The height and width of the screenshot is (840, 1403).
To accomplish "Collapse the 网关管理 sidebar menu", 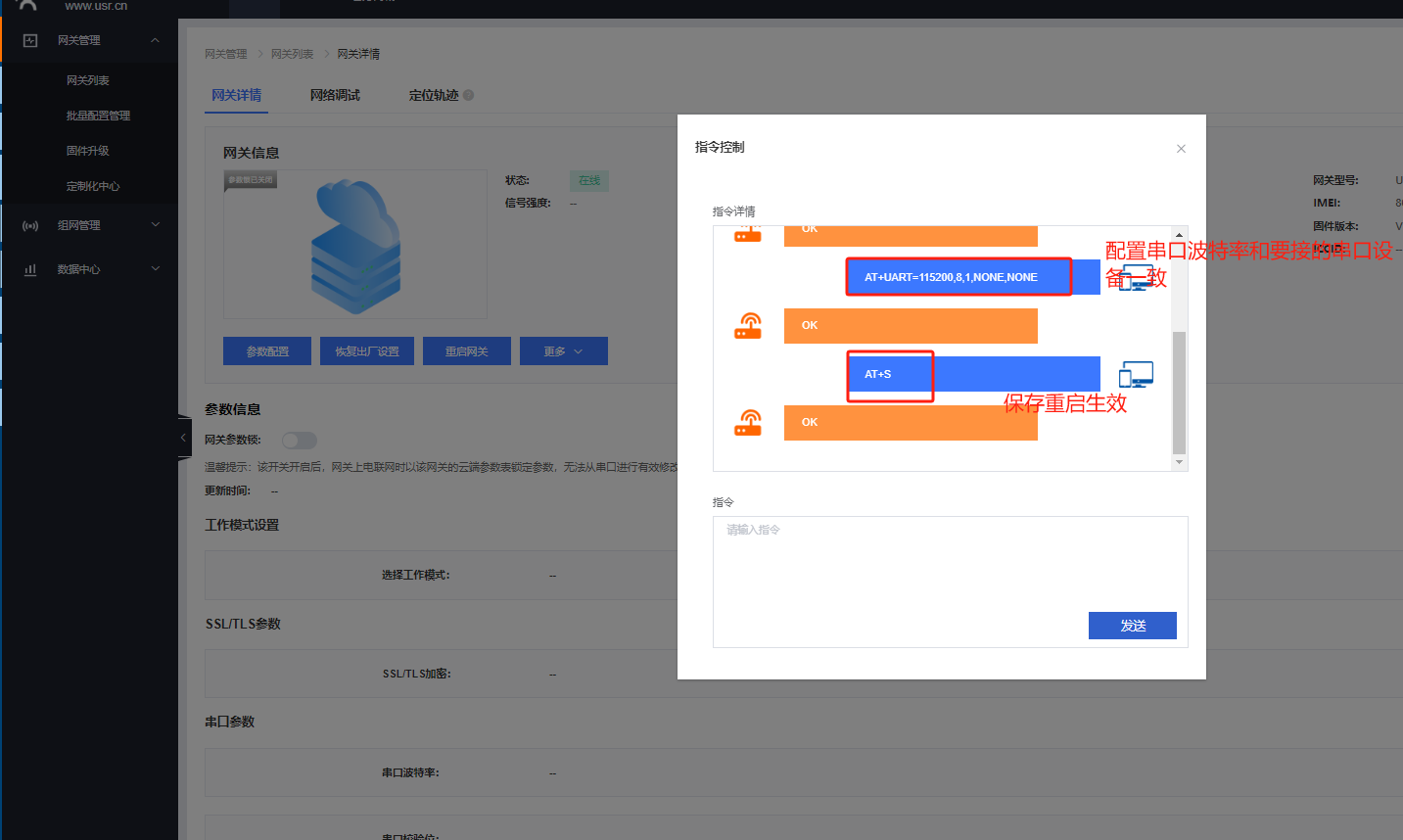I will (x=155, y=40).
